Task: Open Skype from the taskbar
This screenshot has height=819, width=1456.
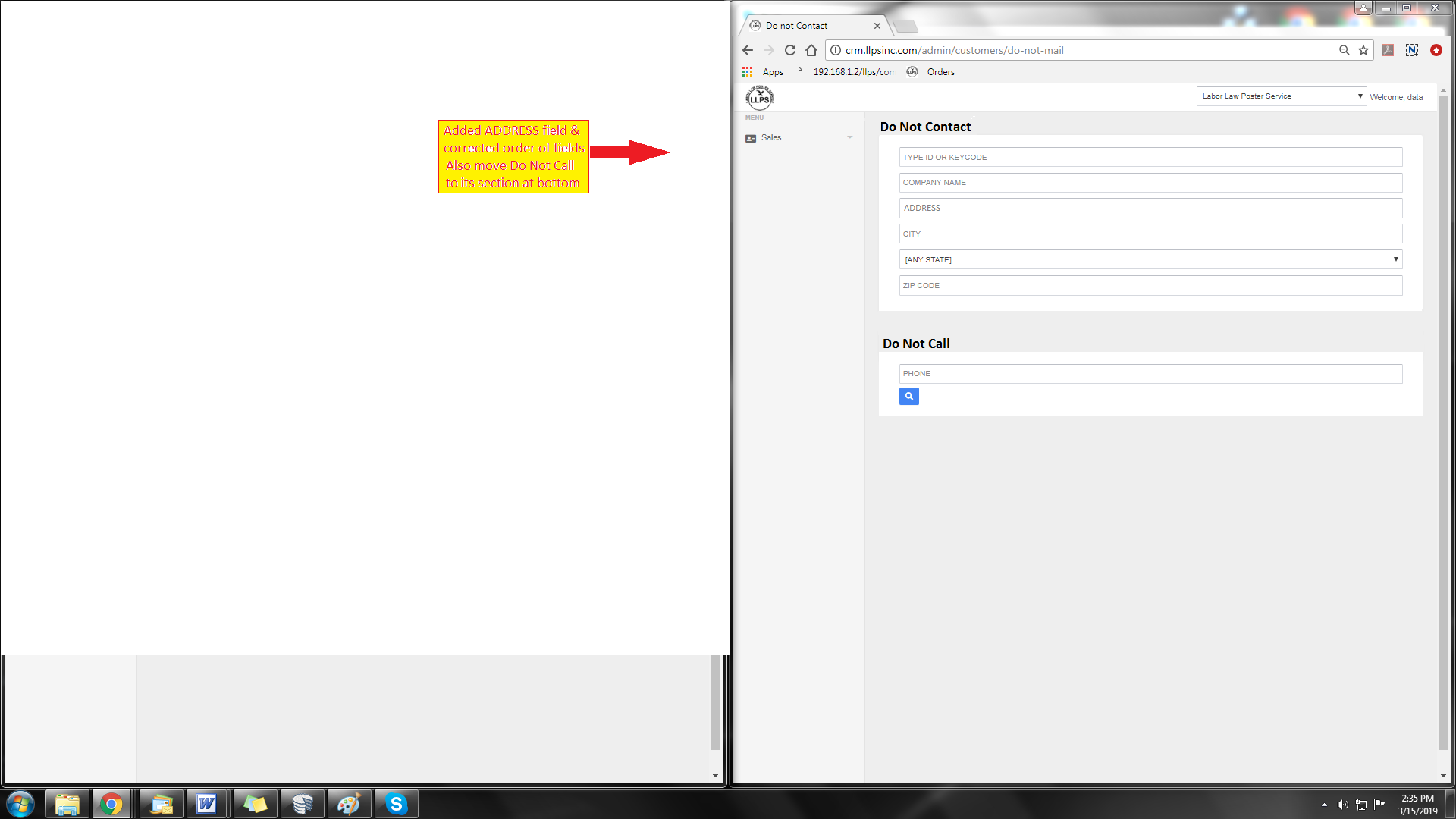Action: (x=396, y=804)
